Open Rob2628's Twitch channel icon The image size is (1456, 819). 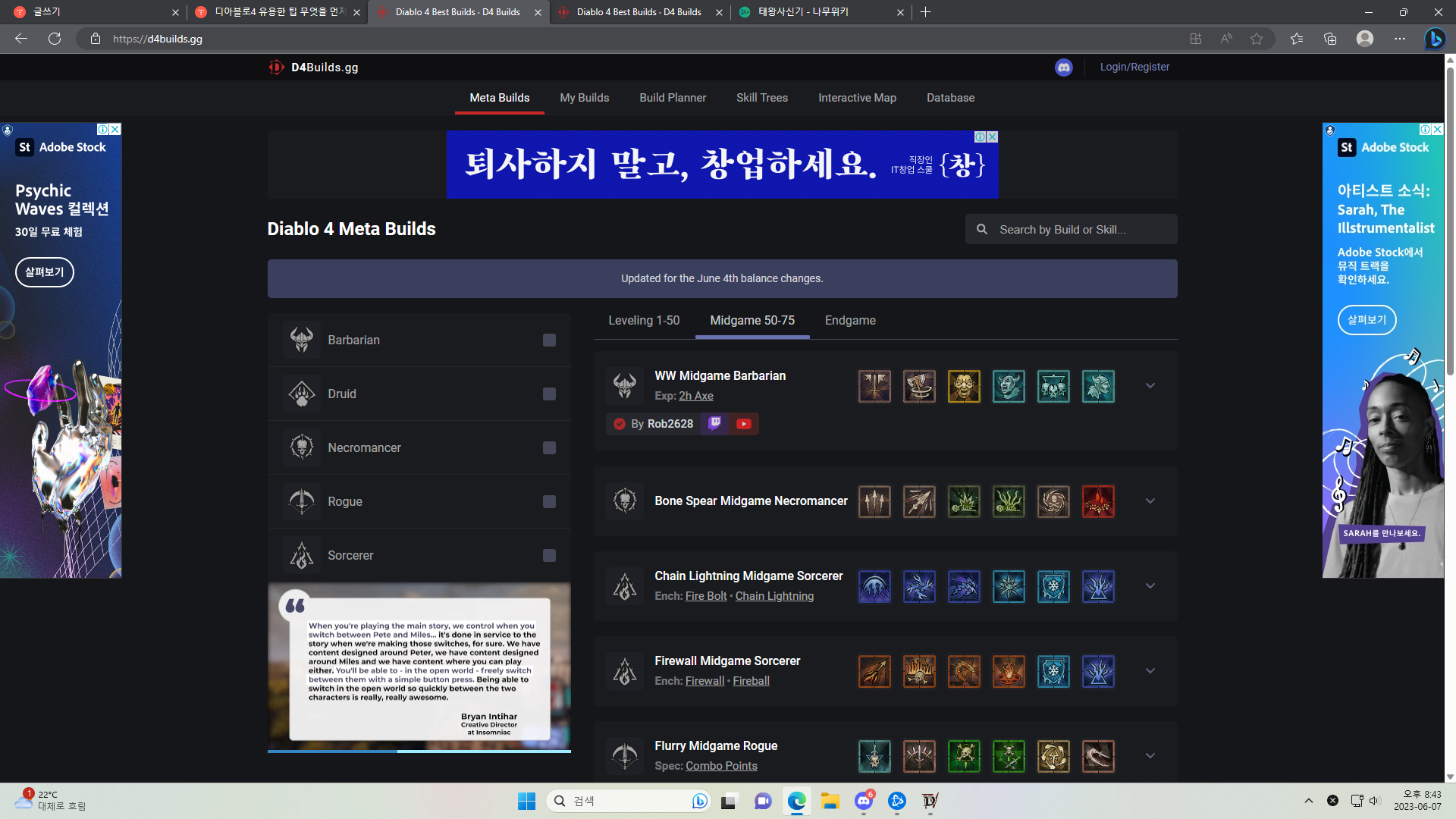tap(714, 424)
